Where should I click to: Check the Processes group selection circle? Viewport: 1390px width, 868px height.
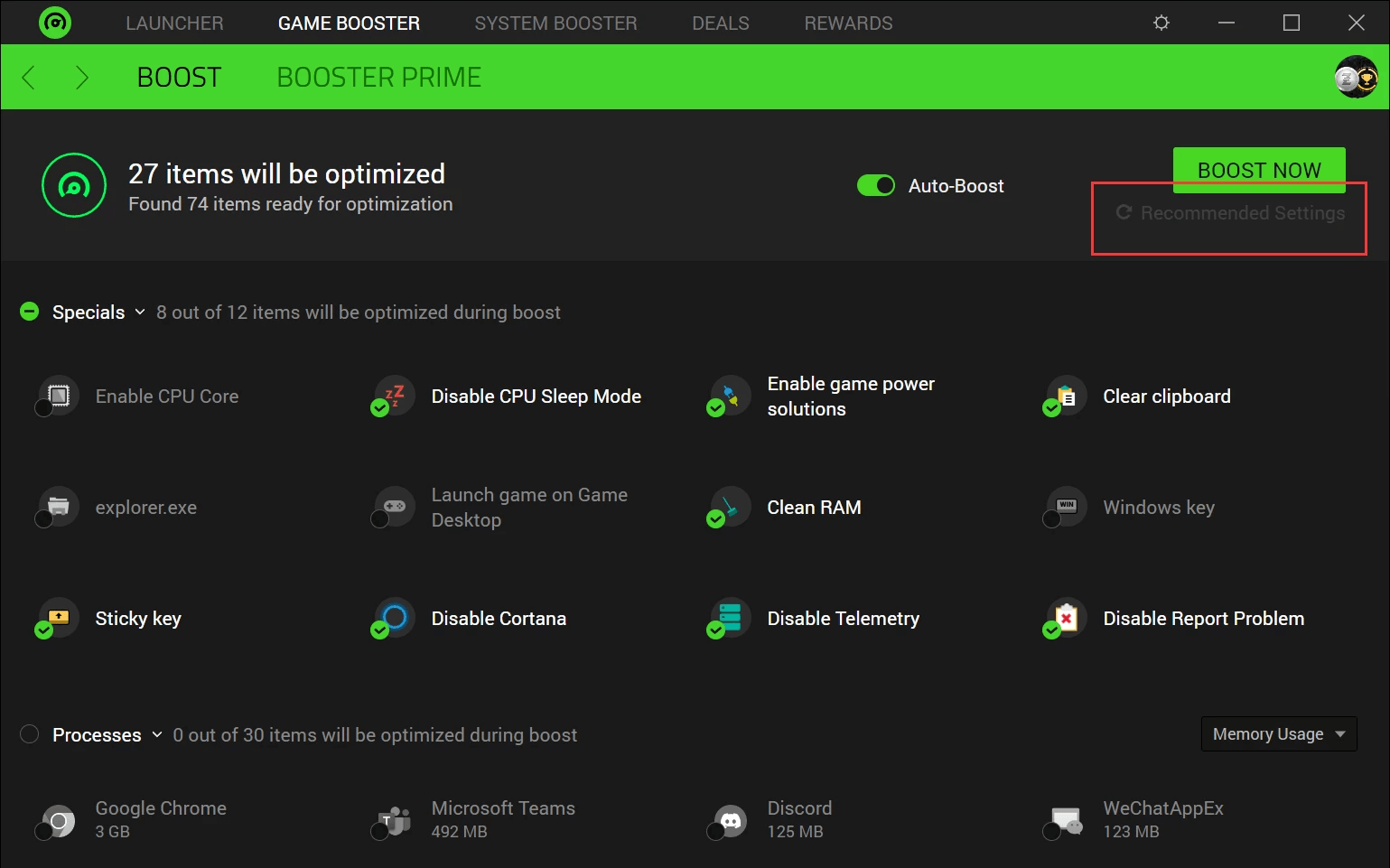coord(30,734)
